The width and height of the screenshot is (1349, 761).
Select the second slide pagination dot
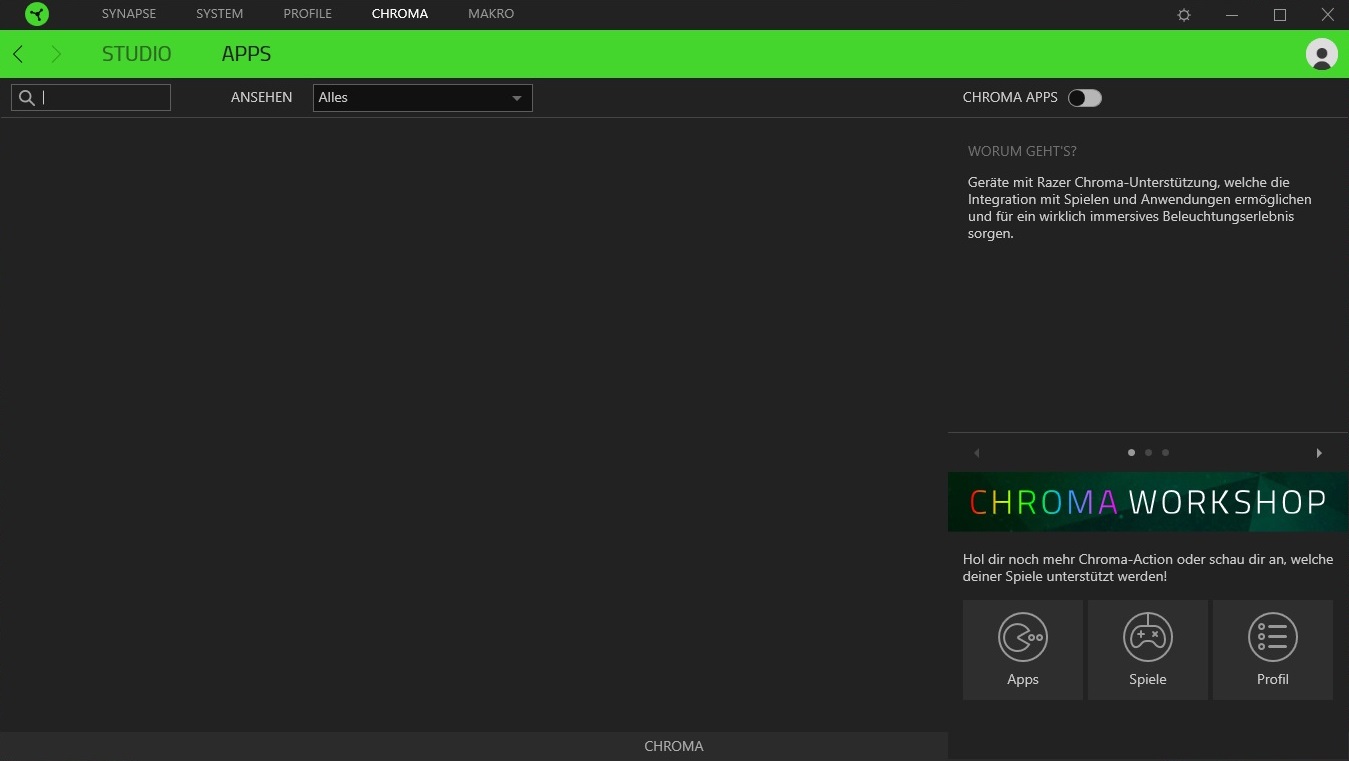(1148, 453)
